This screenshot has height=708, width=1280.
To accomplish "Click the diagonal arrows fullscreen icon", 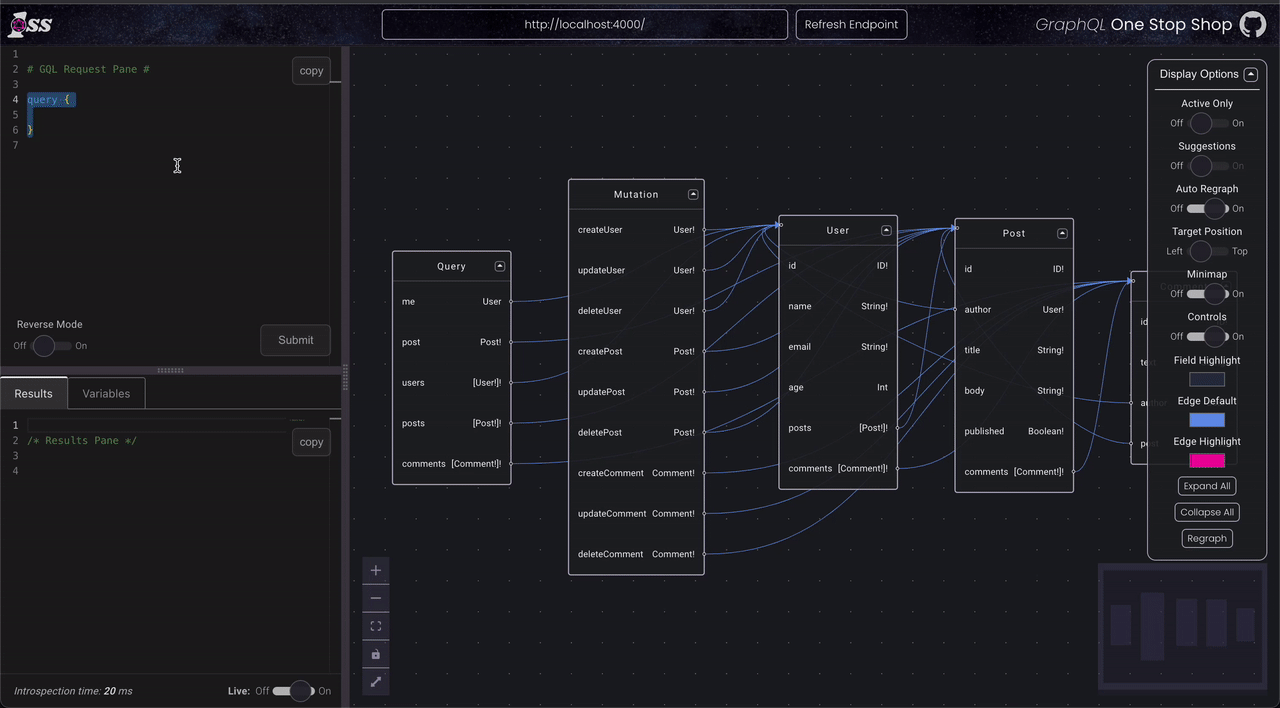I will pos(376,682).
